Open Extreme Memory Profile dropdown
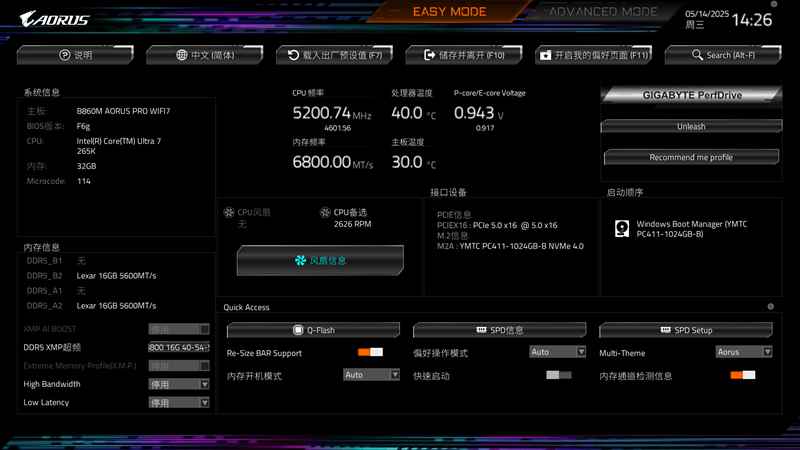This screenshot has height=450, width=800. pyautogui.click(x=179, y=366)
